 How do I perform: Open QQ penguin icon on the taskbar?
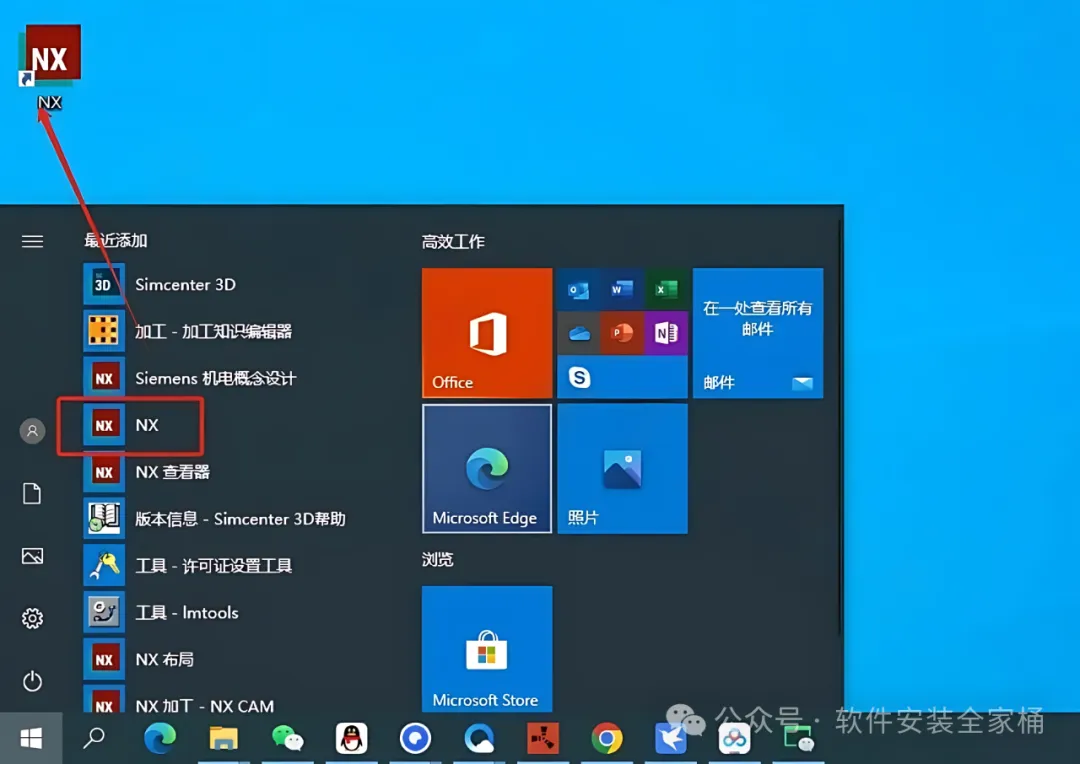click(351, 739)
